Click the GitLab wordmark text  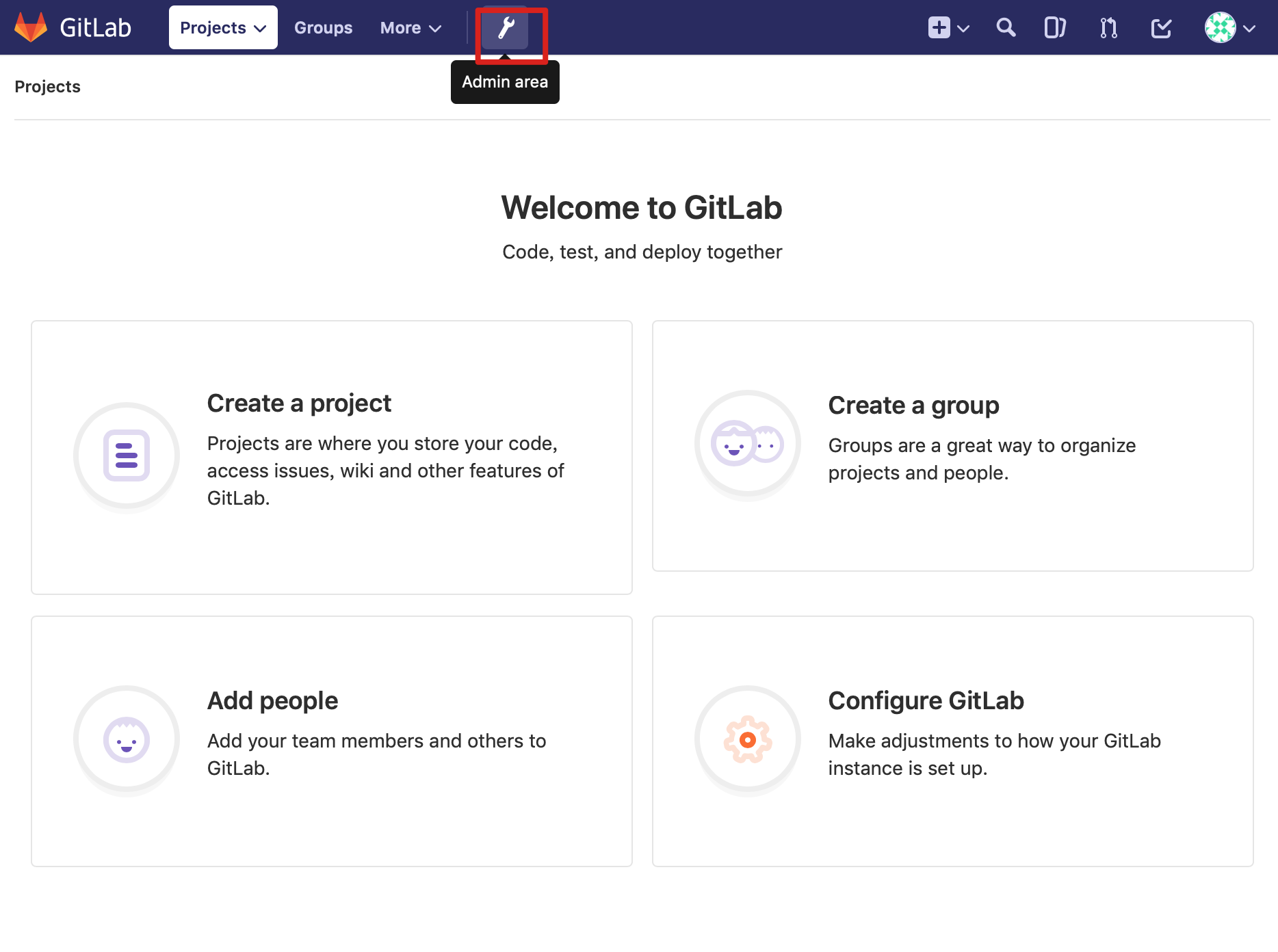point(96,28)
